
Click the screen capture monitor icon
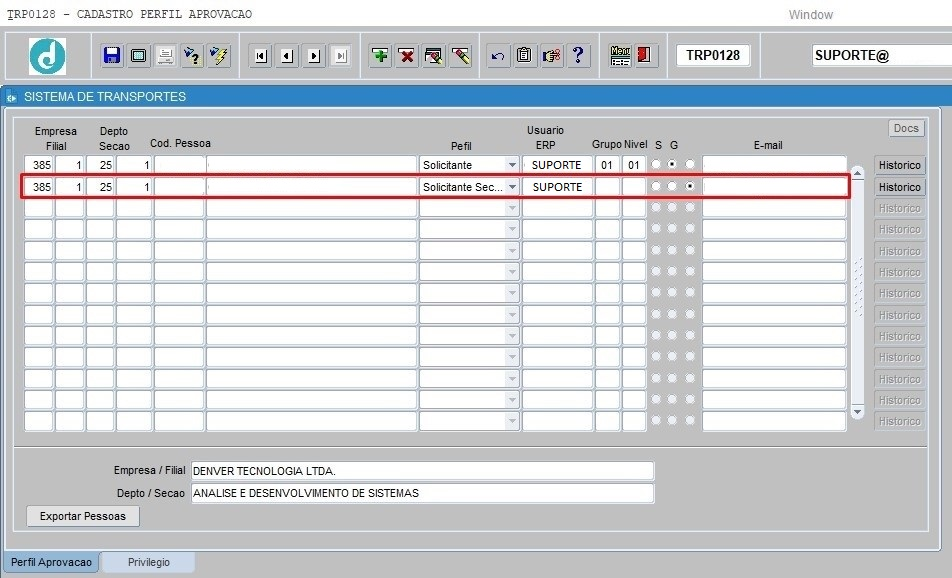[x=138, y=56]
